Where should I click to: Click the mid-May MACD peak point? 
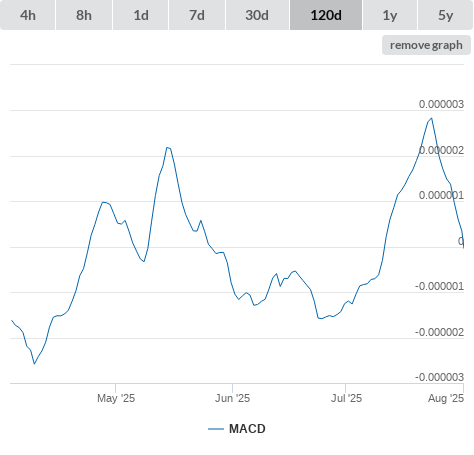(168, 147)
